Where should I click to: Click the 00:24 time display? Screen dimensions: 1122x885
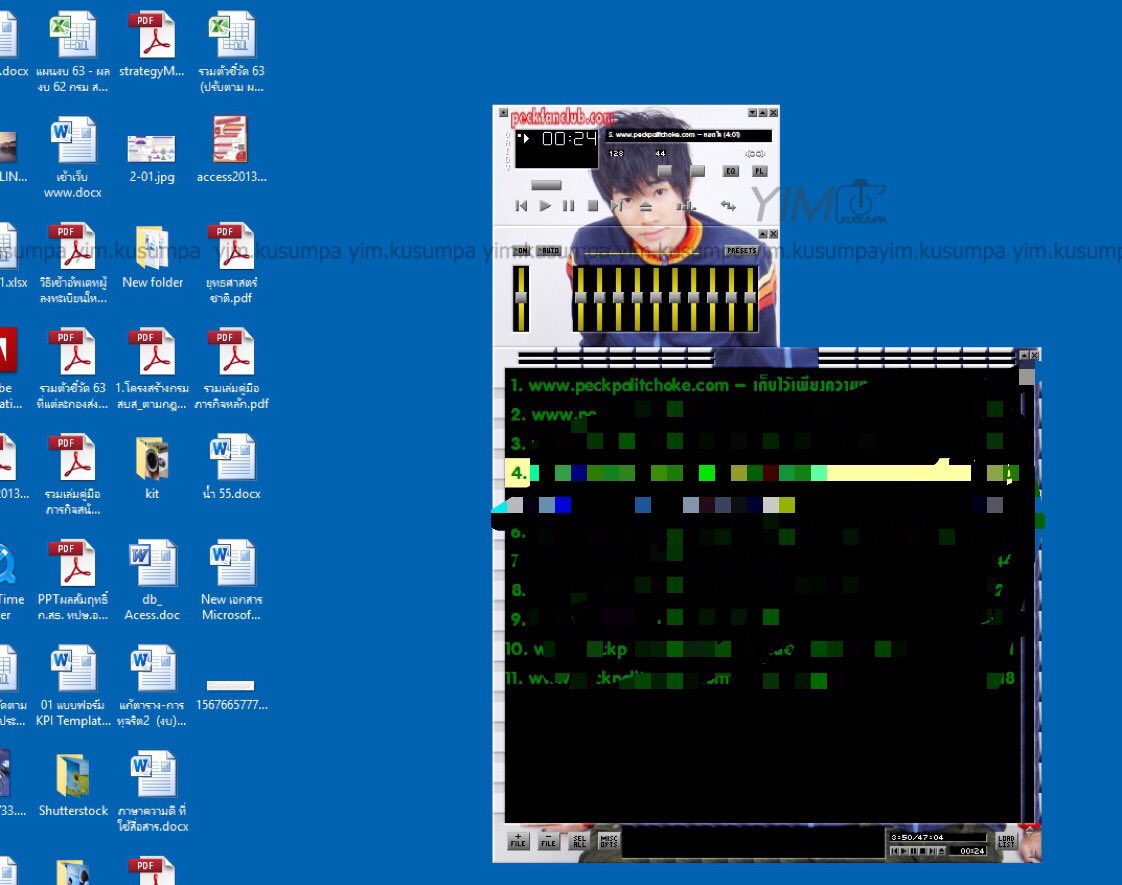[569, 139]
